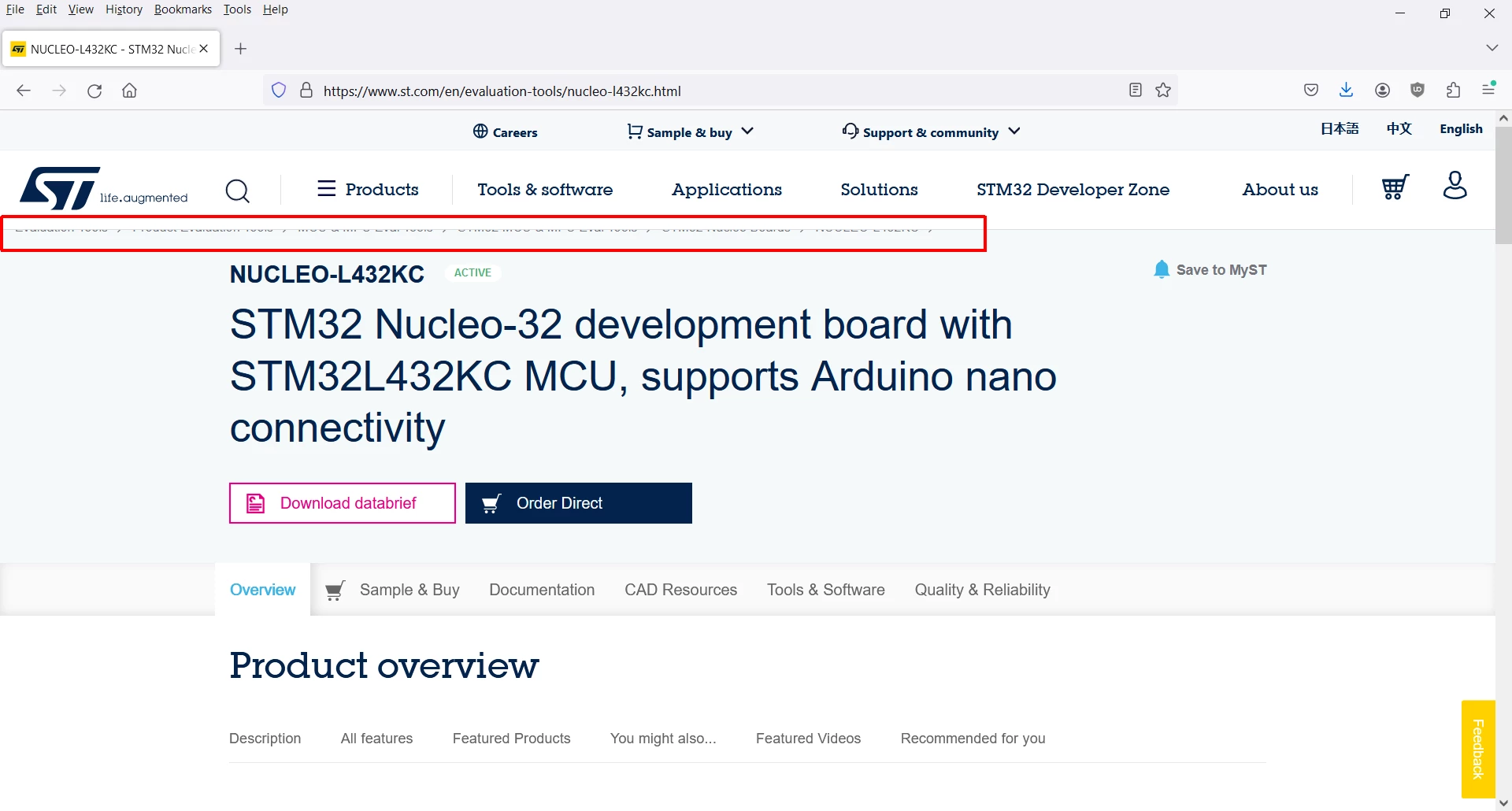This screenshot has height=811, width=1512.
Task: Click the ST life.augmented logo
Action: click(104, 188)
